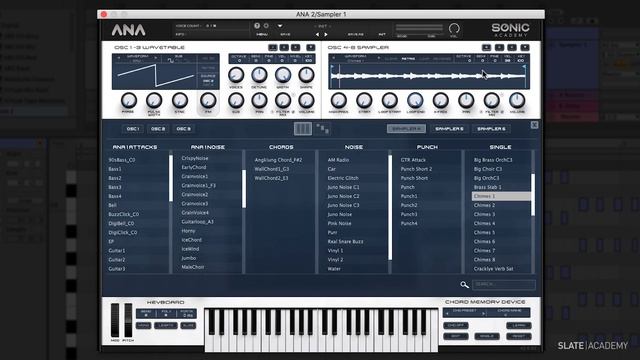Switch browser to SAMPLER 5 tab
Viewport: 640px width, 360px height.
coord(449,129)
